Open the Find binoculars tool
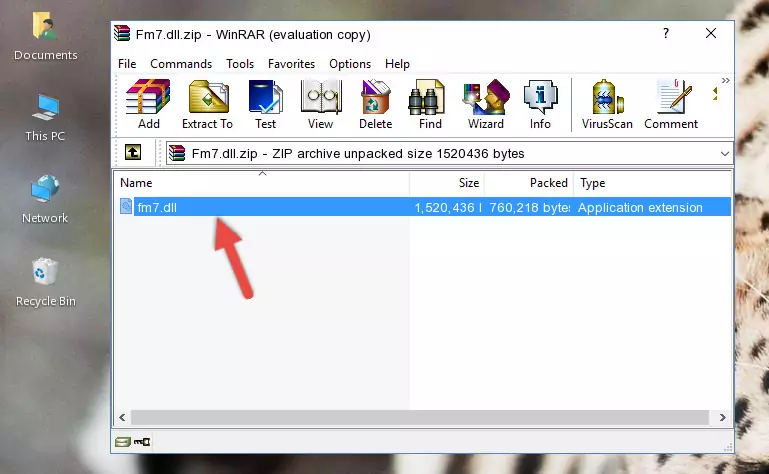 [430, 104]
